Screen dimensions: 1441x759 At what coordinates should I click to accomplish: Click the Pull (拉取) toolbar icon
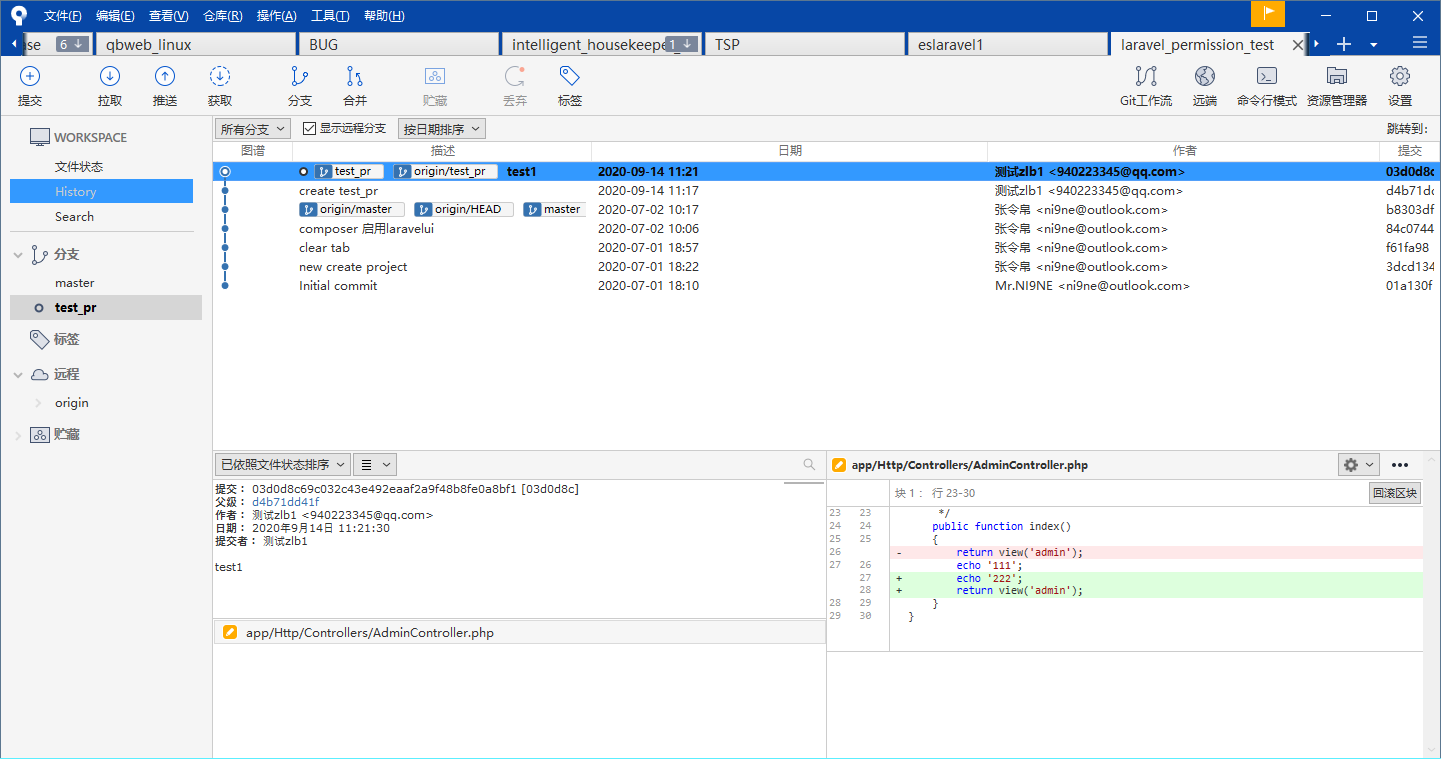110,77
